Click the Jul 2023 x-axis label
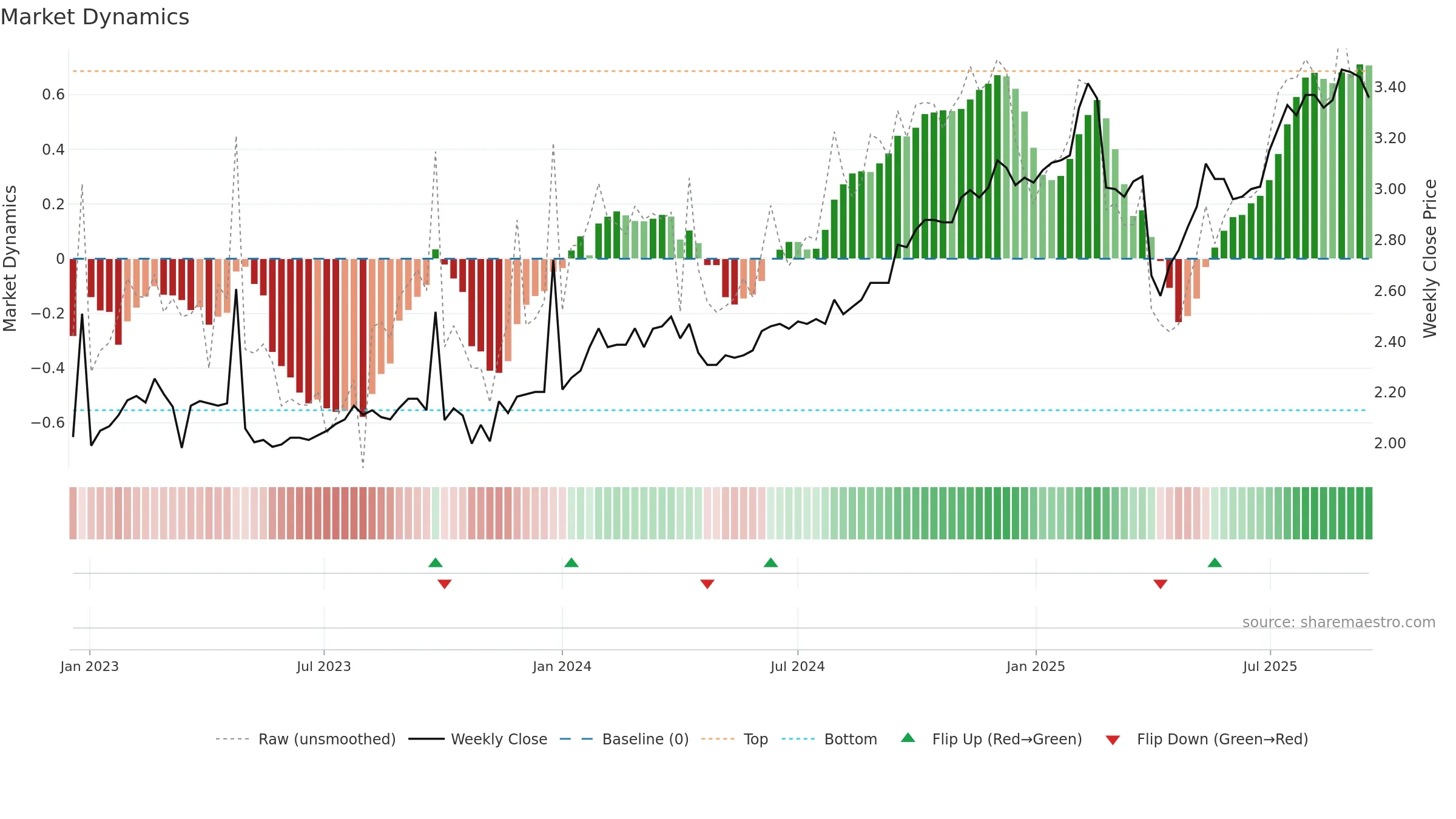The height and width of the screenshot is (819, 1456). click(324, 666)
